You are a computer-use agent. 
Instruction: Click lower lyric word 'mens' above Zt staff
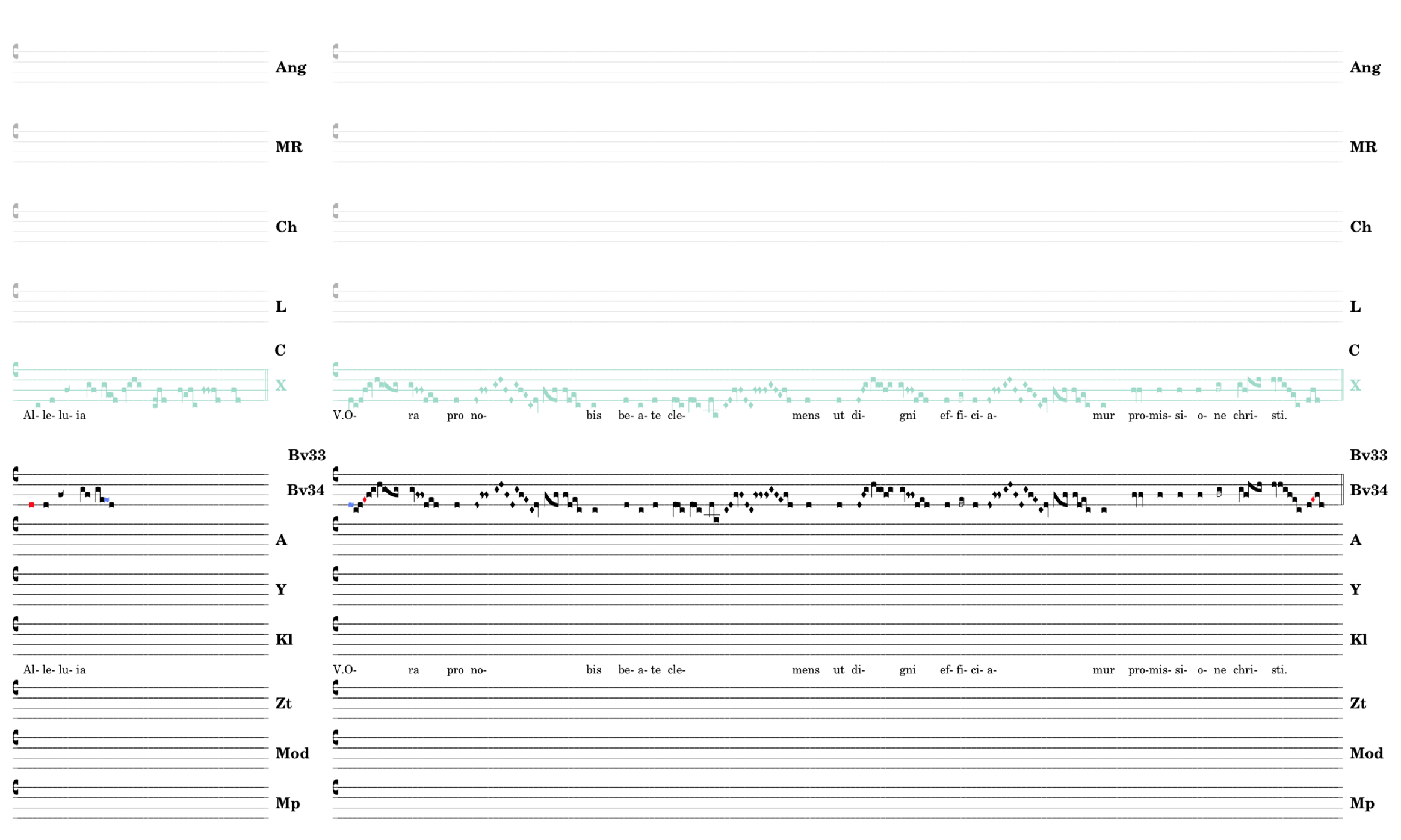(x=805, y=670)
